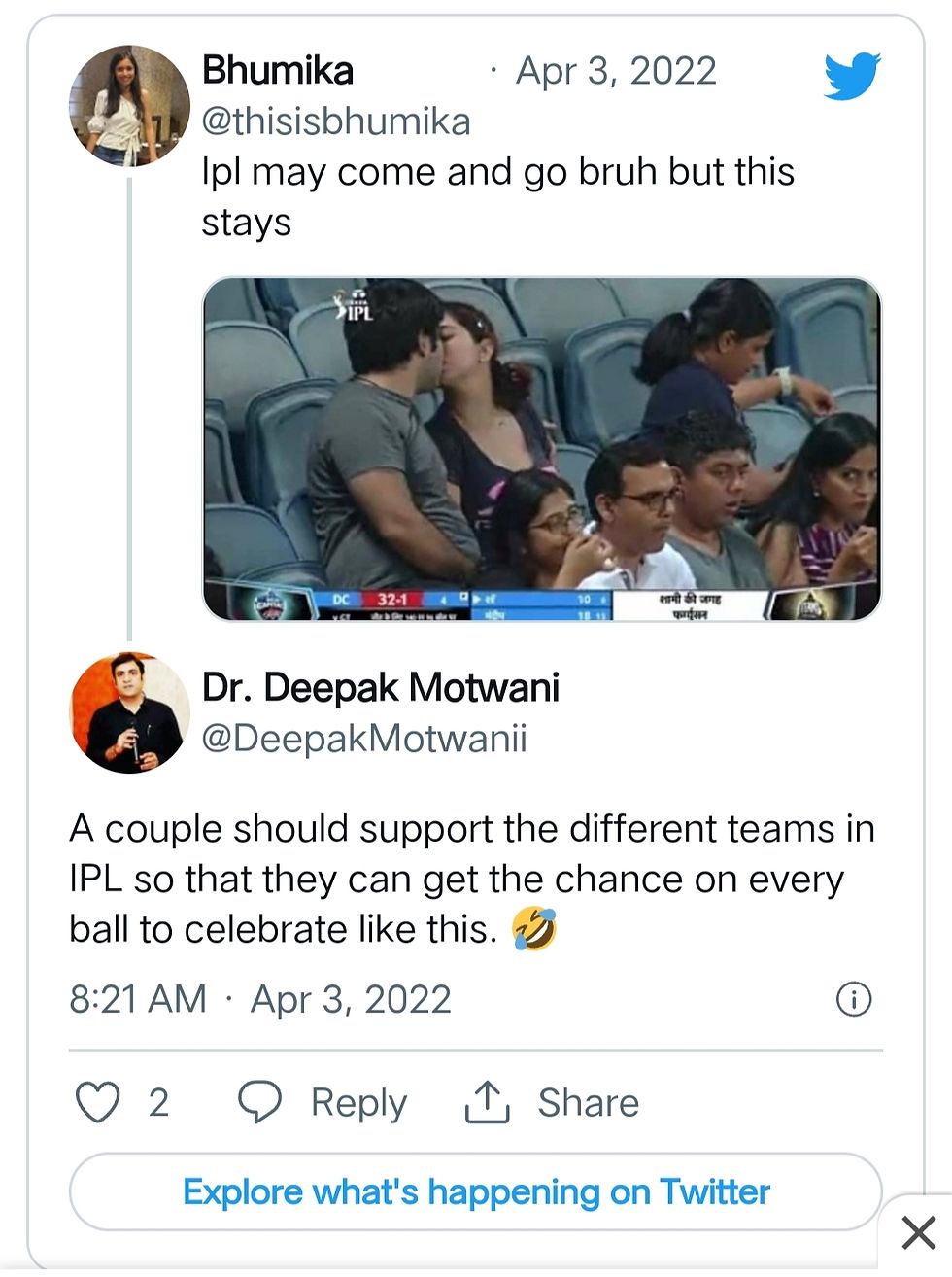
Task: Open Dr. Deepak Motwani's profile picture
Action: pyautogui.click(x=129, y=712)
